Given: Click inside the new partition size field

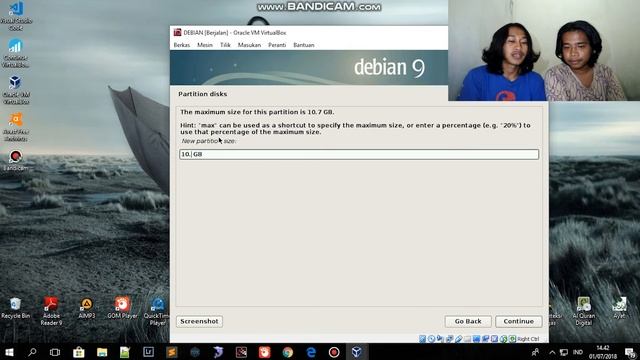Looking at the screenshot, I should tap(359, 154).
